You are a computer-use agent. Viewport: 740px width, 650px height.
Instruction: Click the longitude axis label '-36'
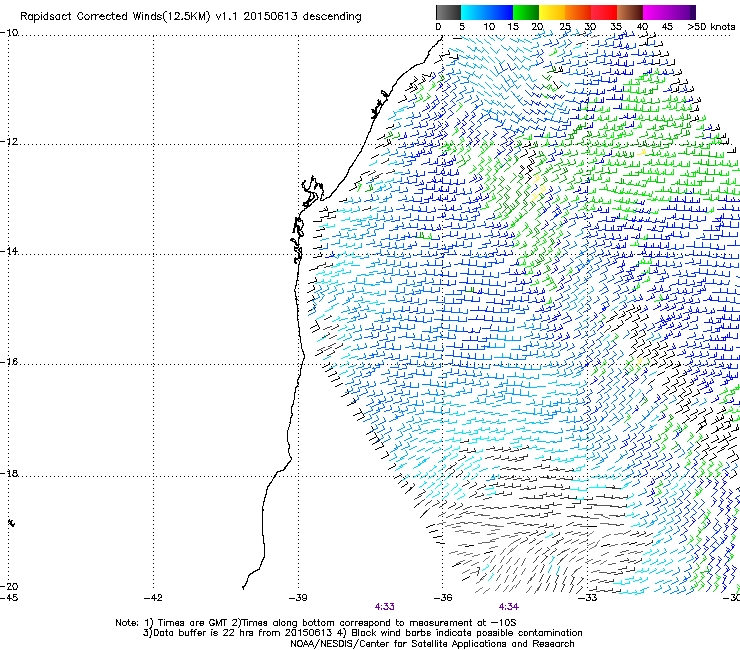[x=443, y=598]
